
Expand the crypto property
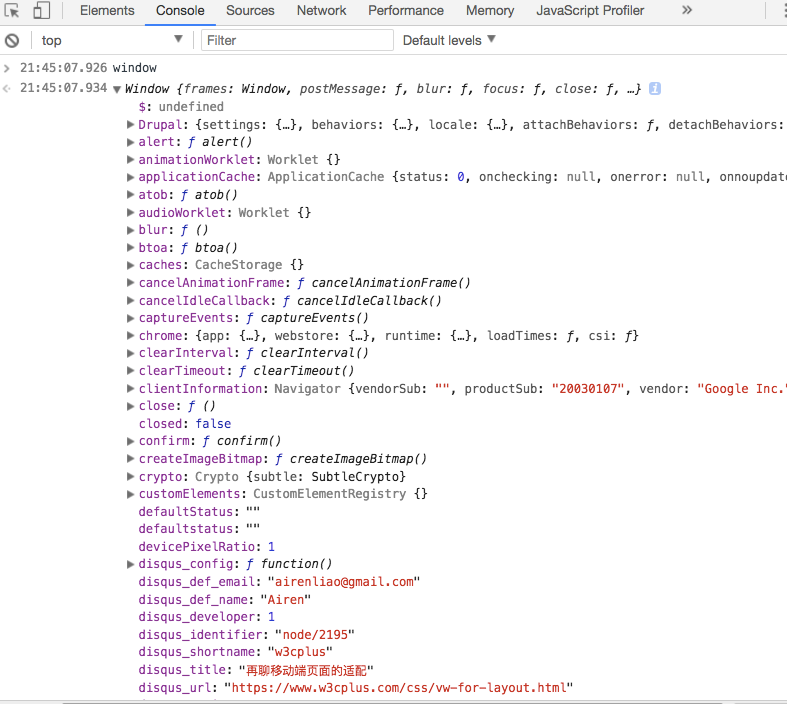[x=130, y=476]
